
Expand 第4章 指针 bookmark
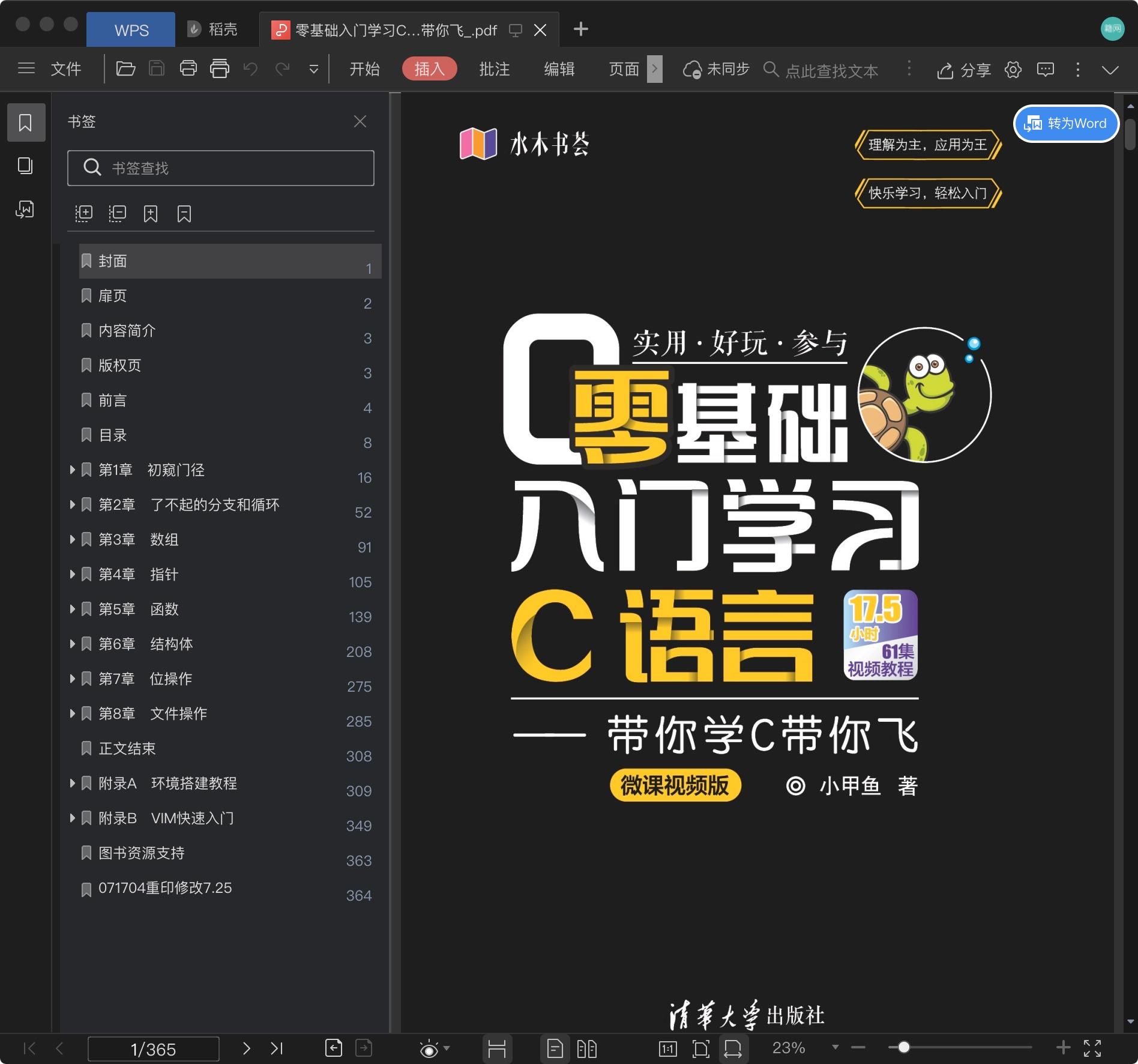point(72,574)
